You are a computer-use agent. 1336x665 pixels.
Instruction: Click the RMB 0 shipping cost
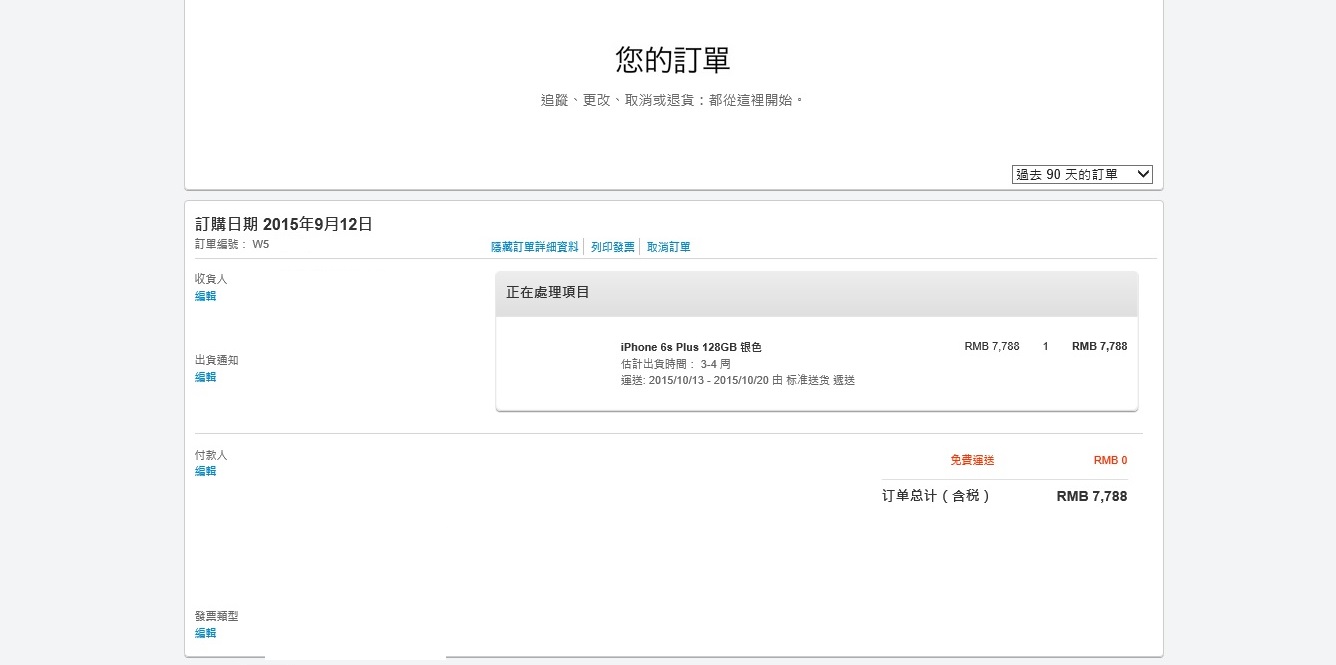click(1110, 460)
